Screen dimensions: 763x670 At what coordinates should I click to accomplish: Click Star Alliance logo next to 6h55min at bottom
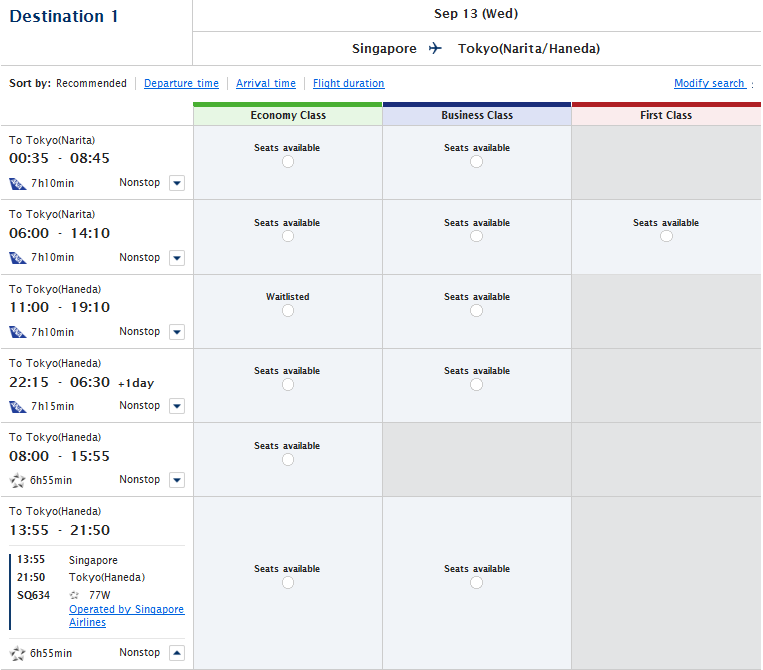pyautogui.click(x=17, y=653)
